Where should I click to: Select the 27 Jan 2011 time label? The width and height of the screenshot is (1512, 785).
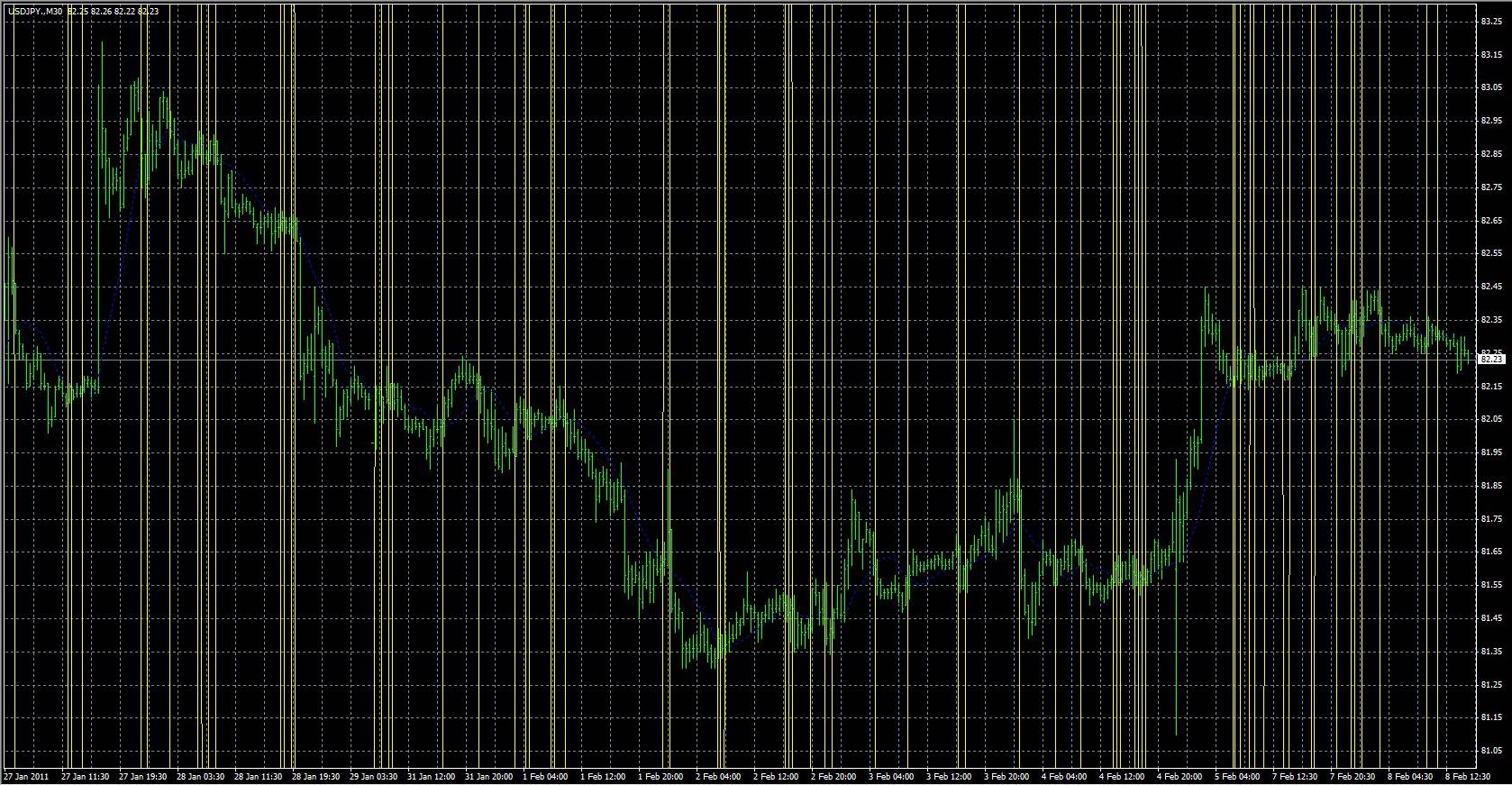coord(26,776)
